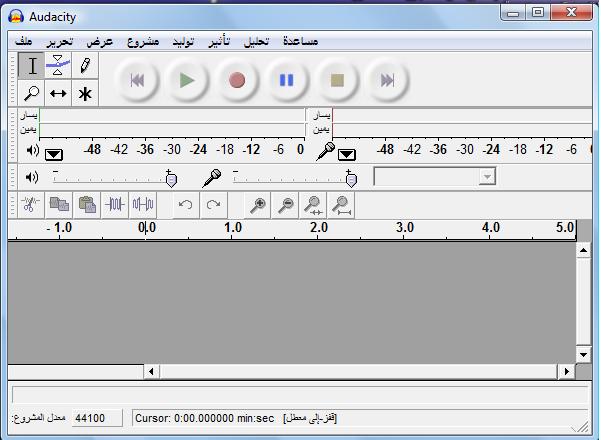Click the green Play button

[x=187, y=80]
